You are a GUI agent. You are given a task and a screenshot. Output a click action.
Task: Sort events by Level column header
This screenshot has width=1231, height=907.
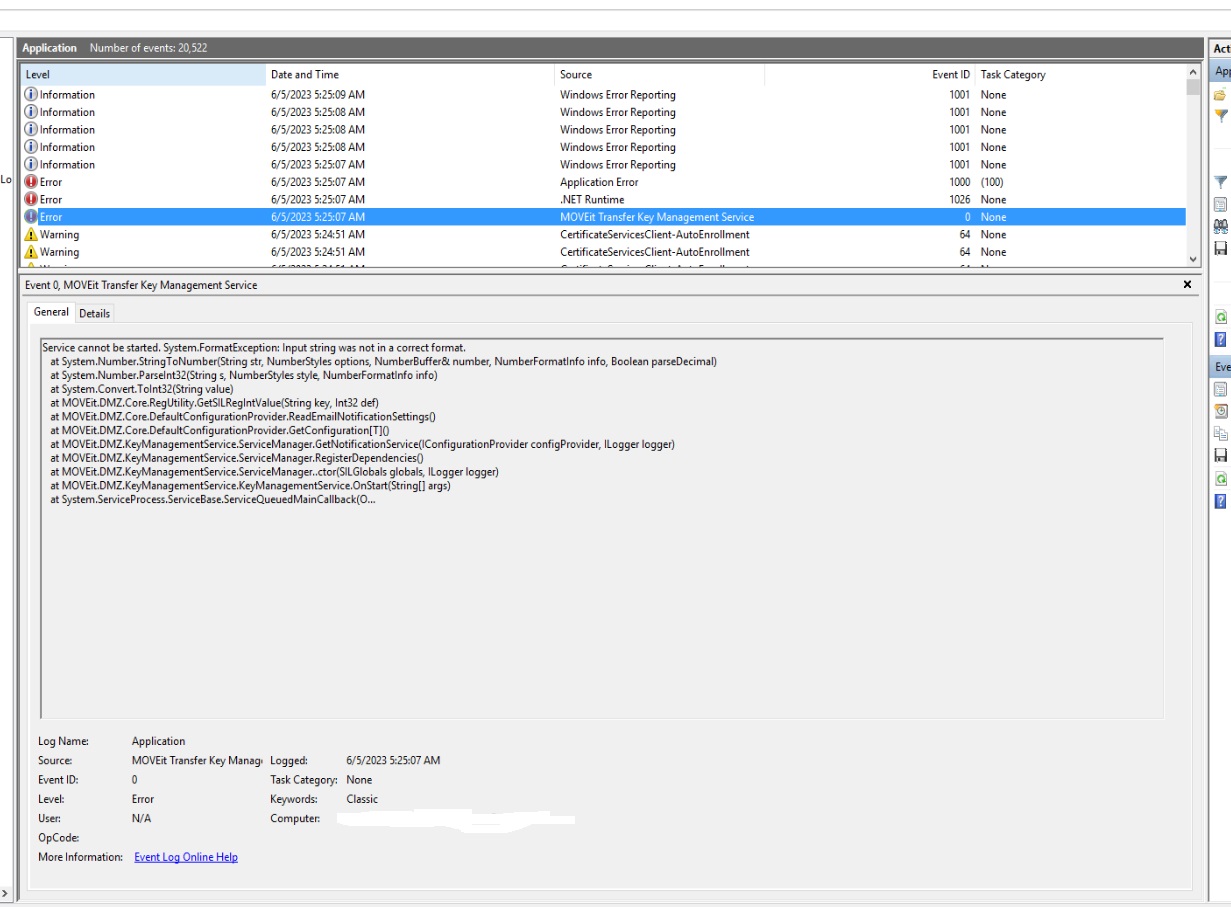143,75
